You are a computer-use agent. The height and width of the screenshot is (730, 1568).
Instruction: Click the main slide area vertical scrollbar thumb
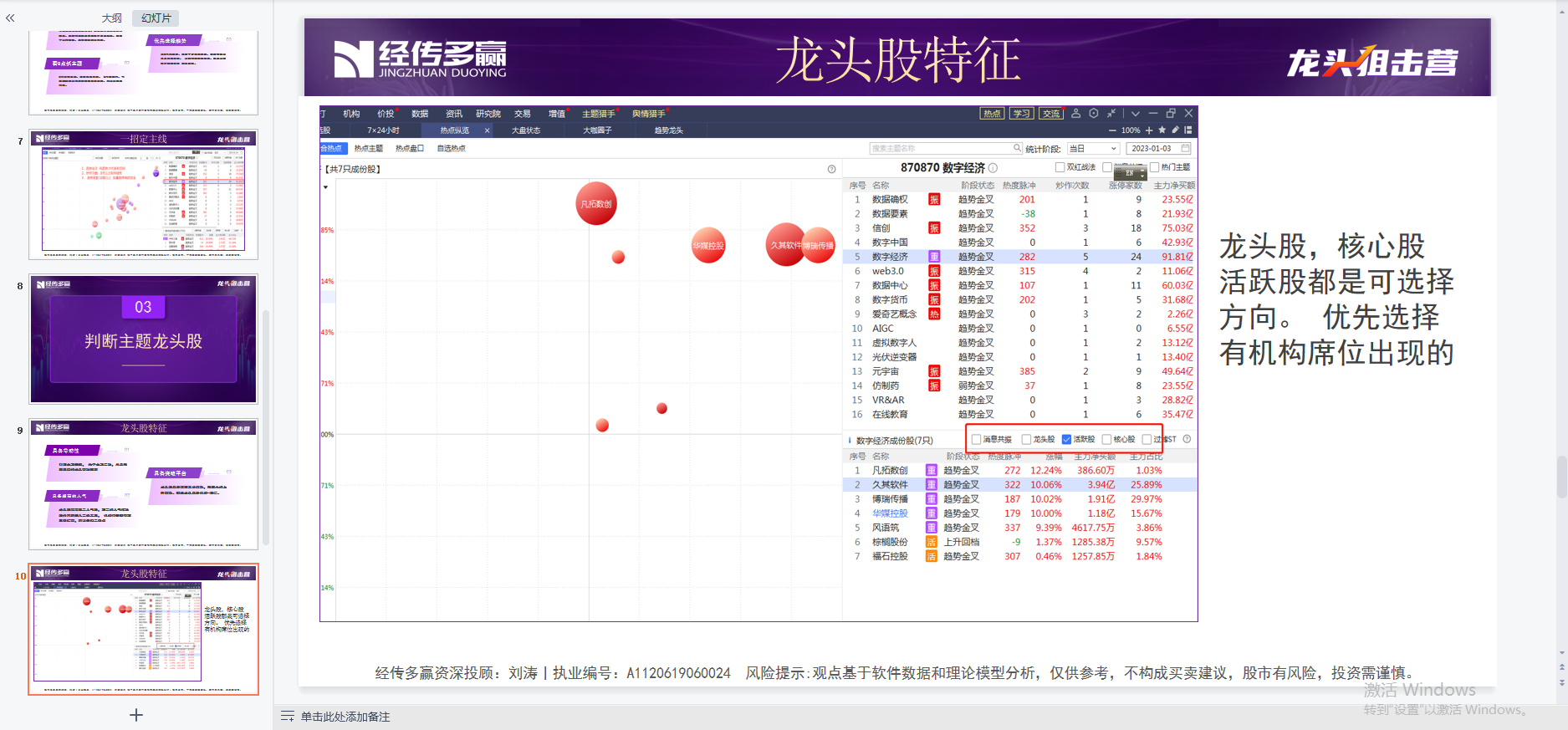1561,477
